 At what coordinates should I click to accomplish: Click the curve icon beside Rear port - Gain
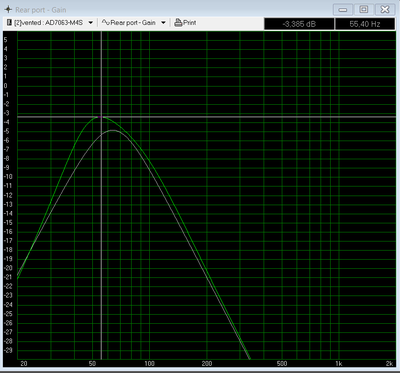point(106,23)
